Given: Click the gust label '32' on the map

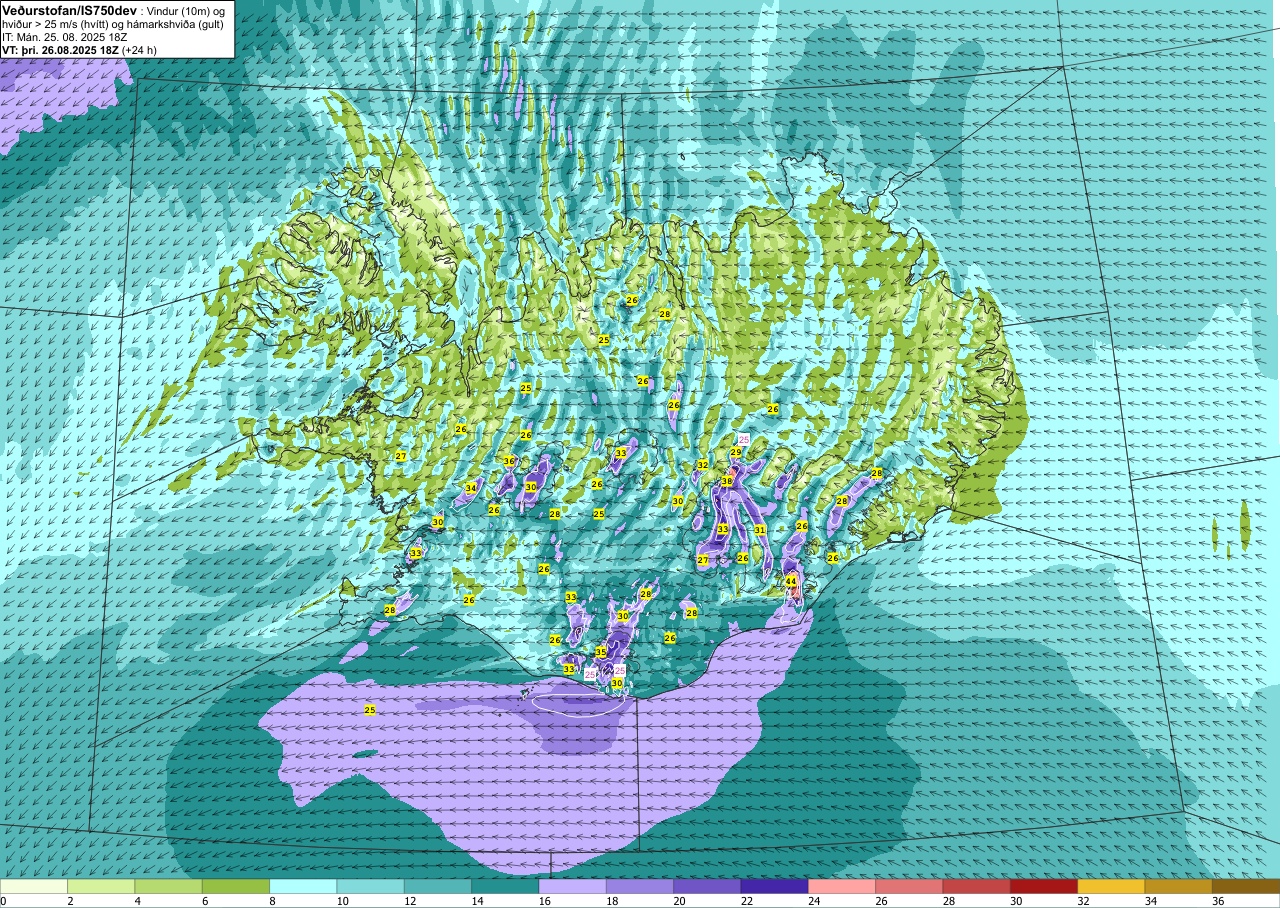Looking at the screenshot, I should click(x=703, y=465).
